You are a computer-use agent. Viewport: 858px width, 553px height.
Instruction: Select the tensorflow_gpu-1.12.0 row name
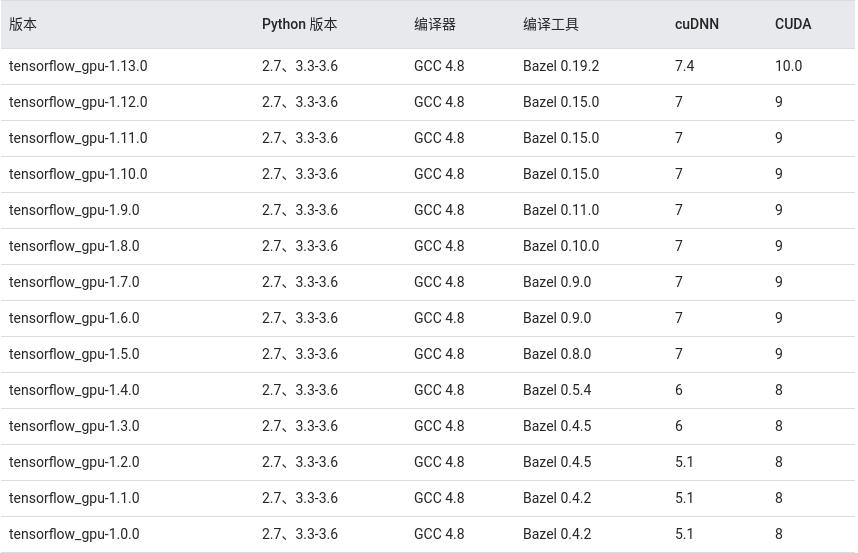point(78,102)
